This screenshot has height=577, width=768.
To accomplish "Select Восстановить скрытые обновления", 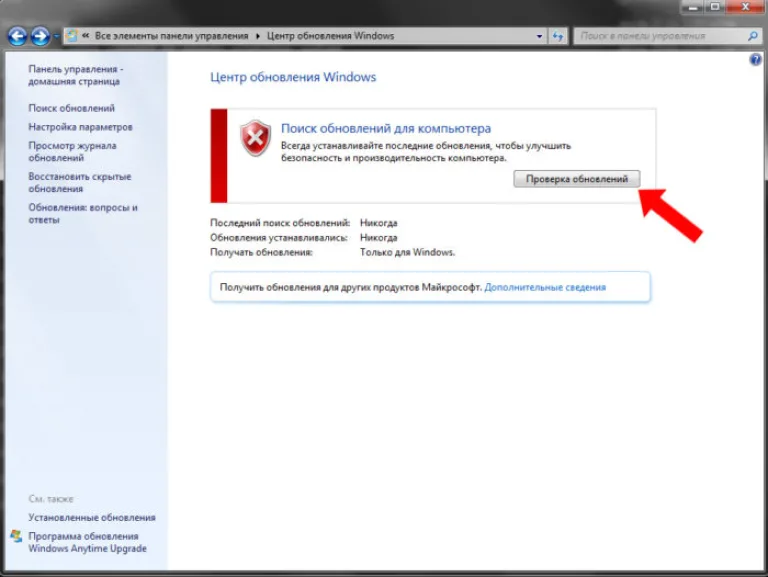I will pos(80,183).
